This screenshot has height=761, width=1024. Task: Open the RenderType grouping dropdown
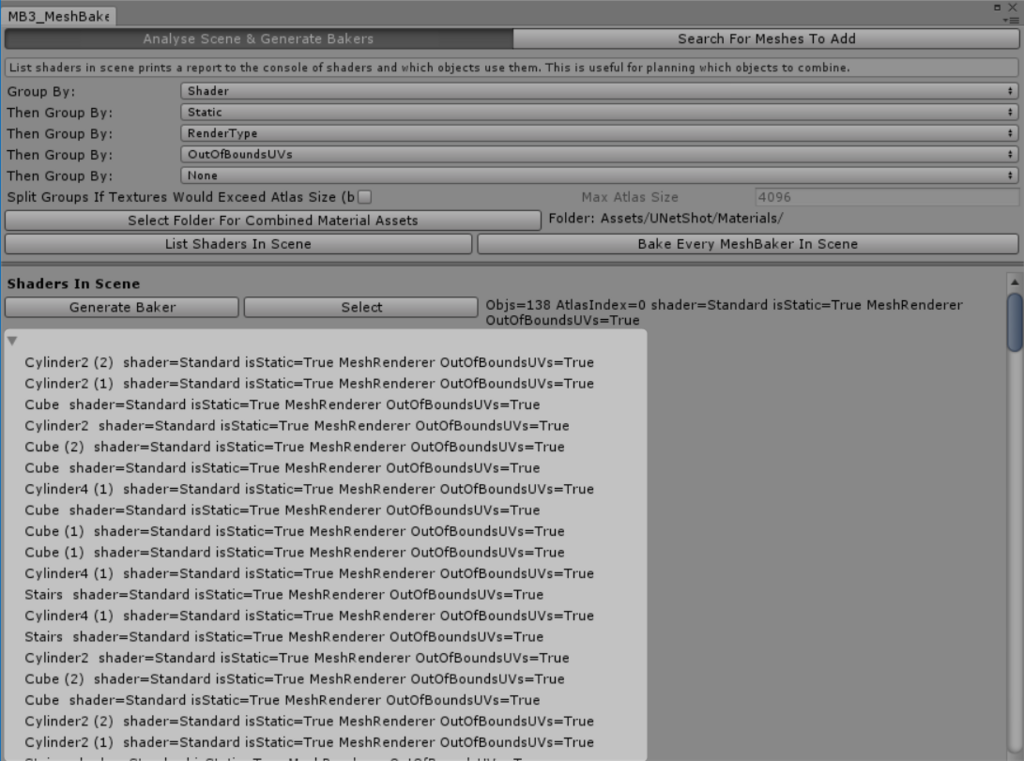(x=599, y=133)
